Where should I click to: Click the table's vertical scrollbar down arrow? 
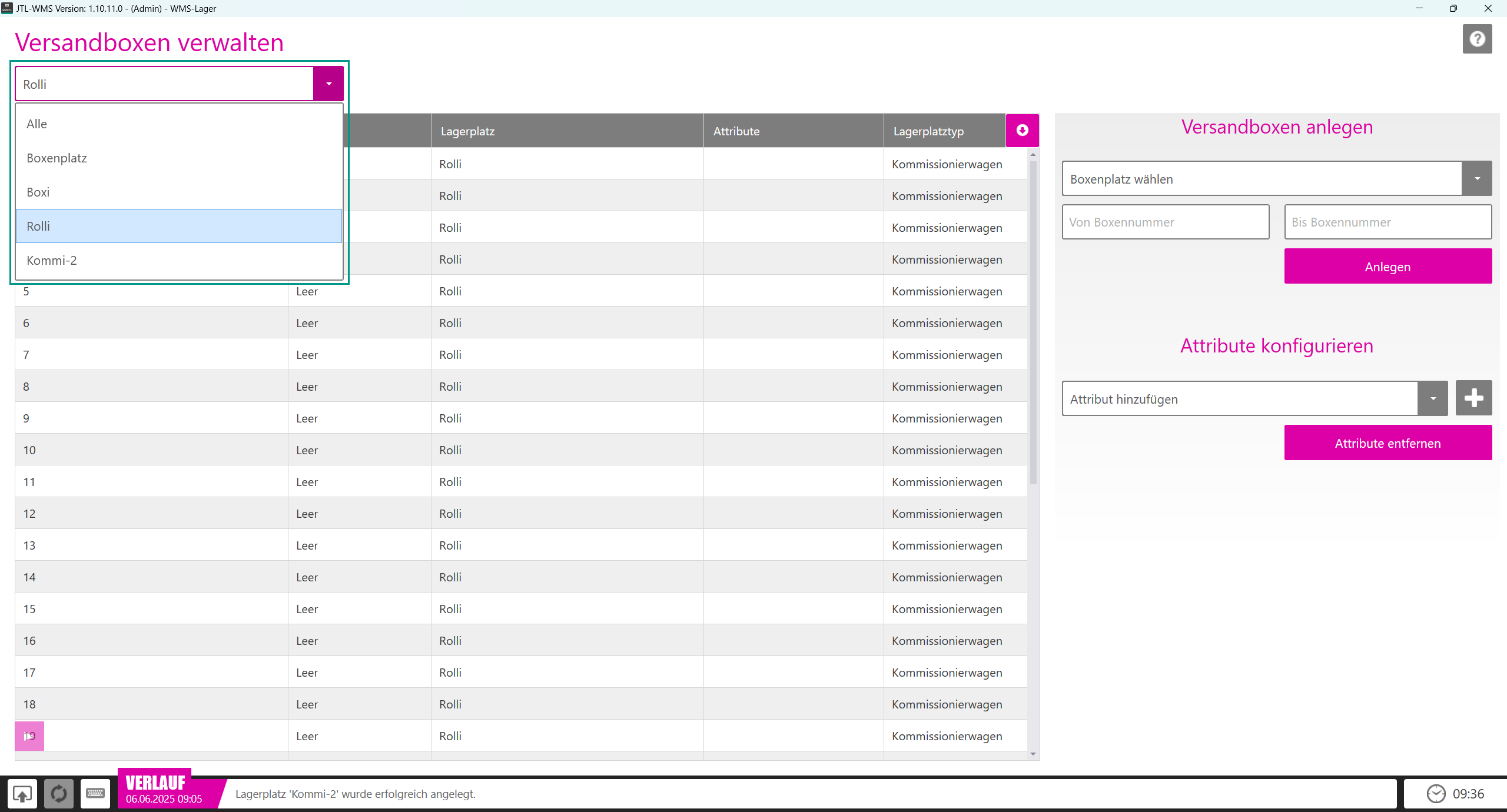1033,754
